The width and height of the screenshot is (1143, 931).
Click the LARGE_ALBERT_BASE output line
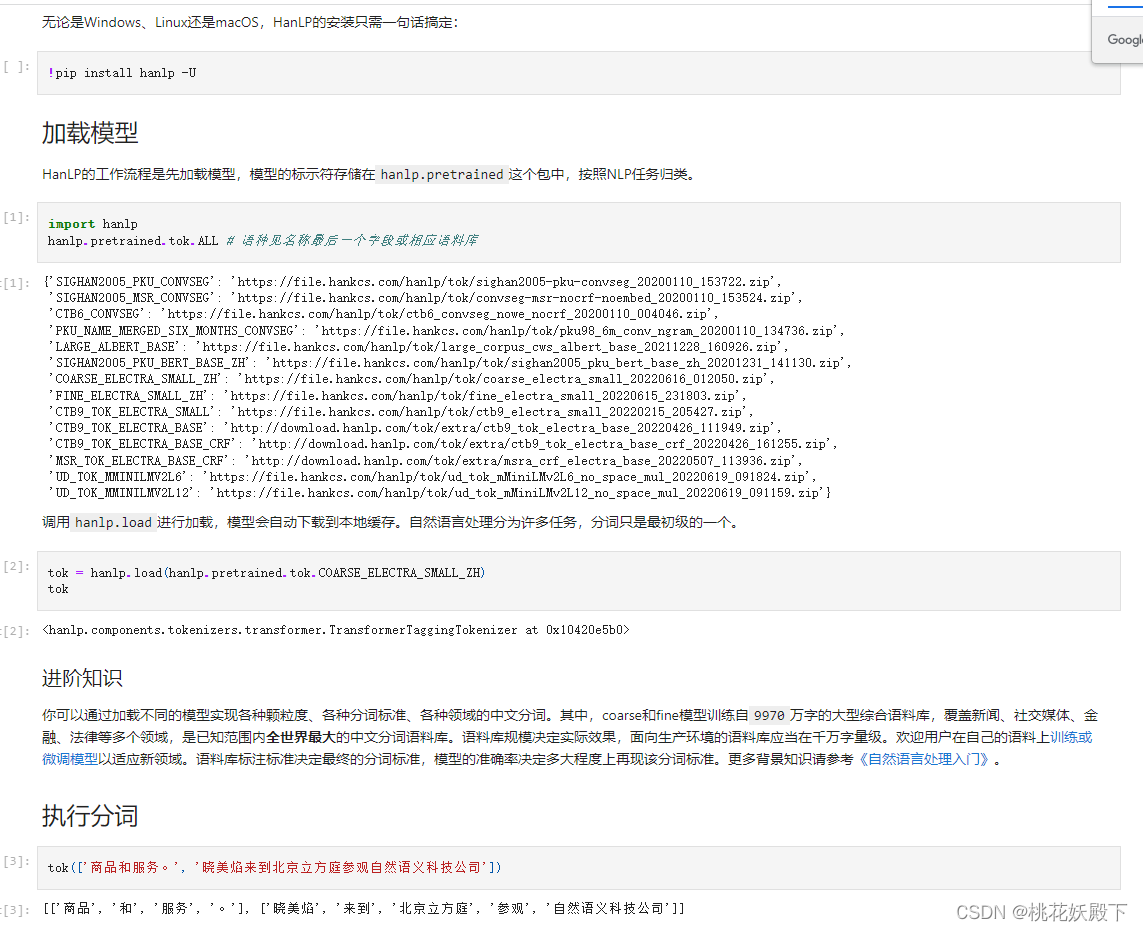418,346
